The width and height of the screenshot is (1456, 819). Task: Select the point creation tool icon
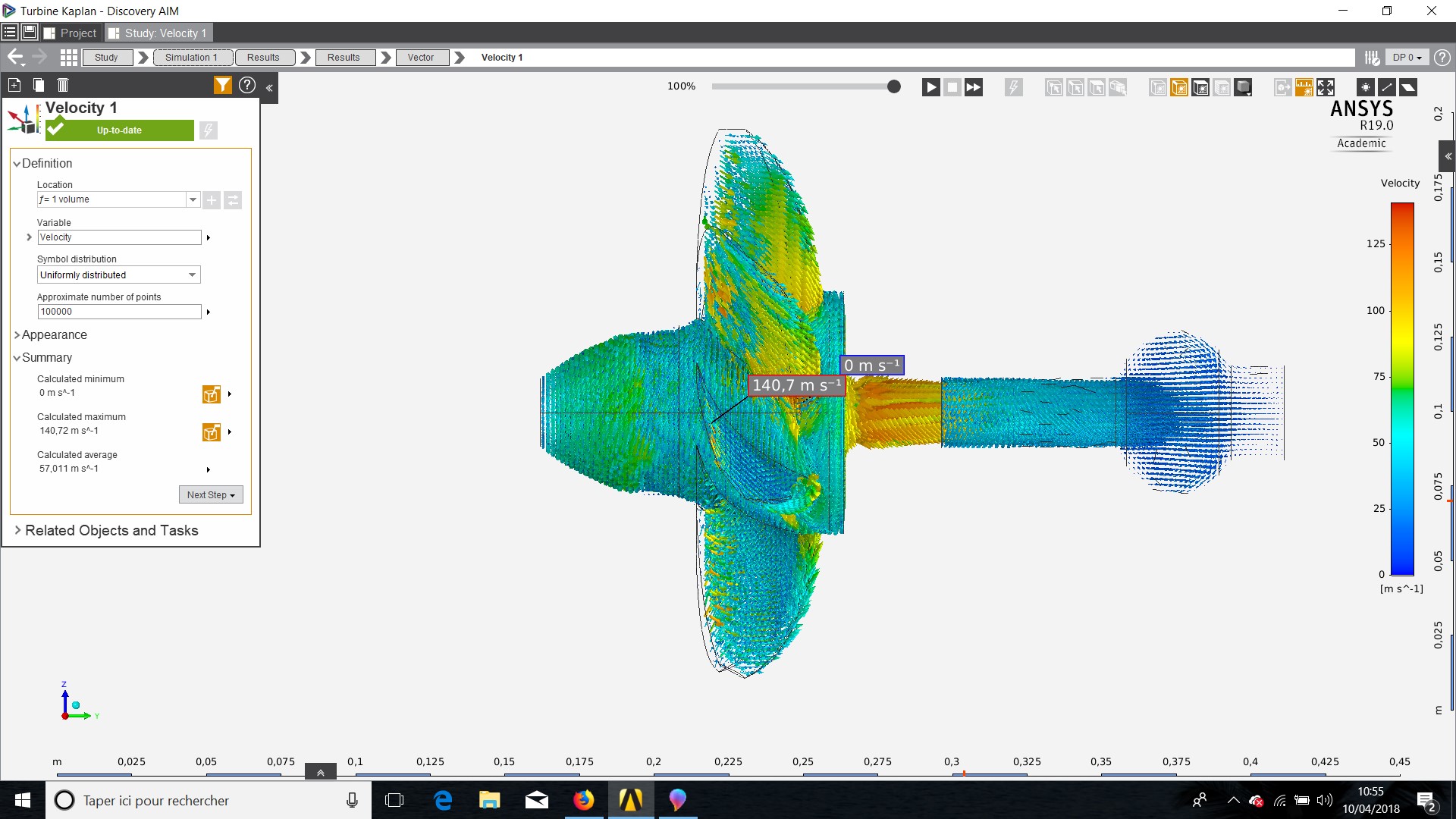pos(1365,87)
